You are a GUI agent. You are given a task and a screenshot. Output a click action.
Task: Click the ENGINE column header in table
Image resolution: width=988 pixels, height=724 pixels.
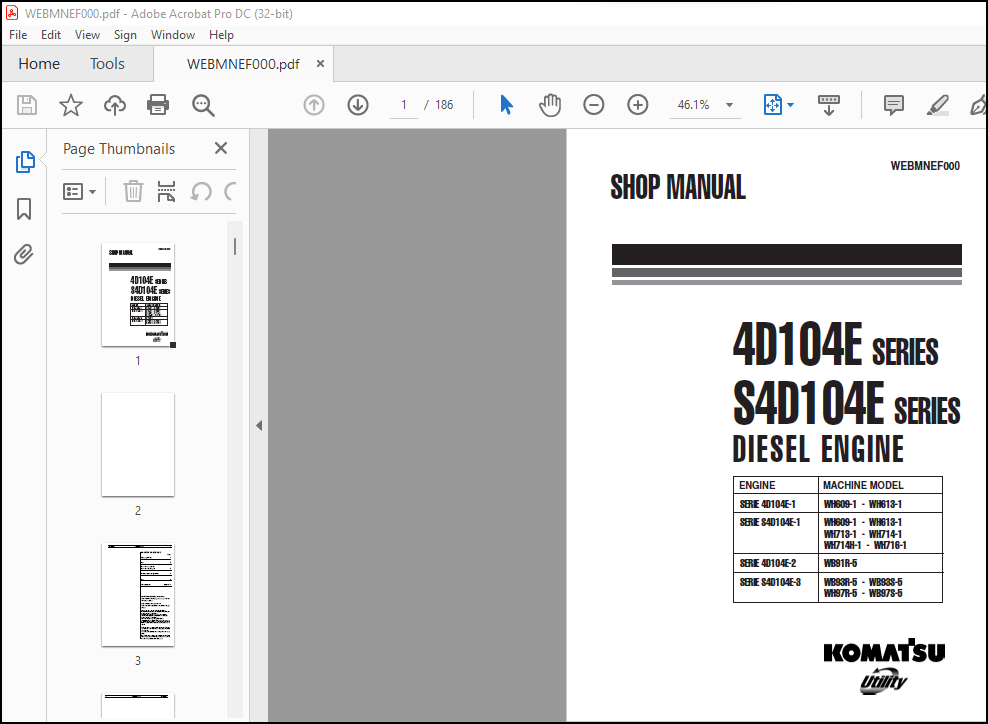[x=757, y=485]
